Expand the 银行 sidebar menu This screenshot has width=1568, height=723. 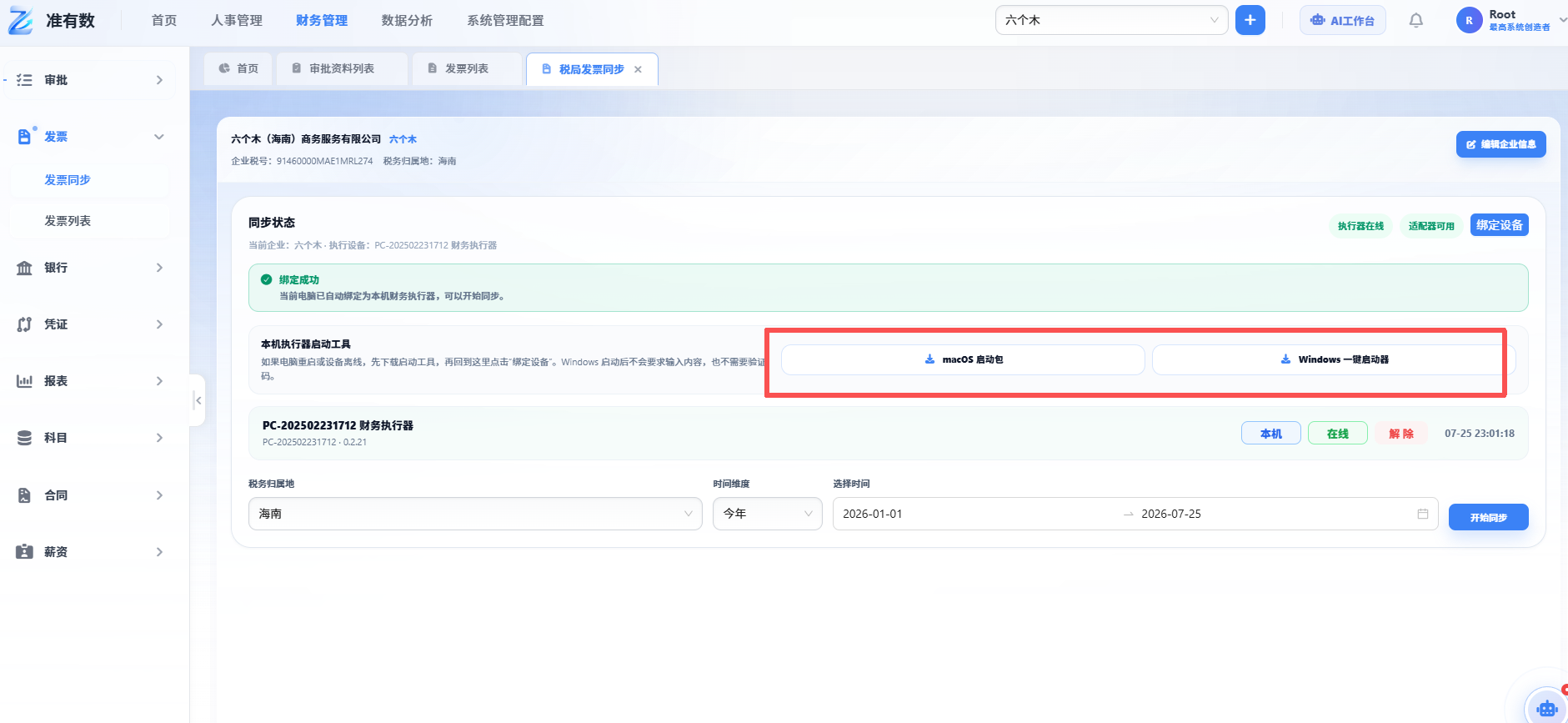click(x=90, y=268)
